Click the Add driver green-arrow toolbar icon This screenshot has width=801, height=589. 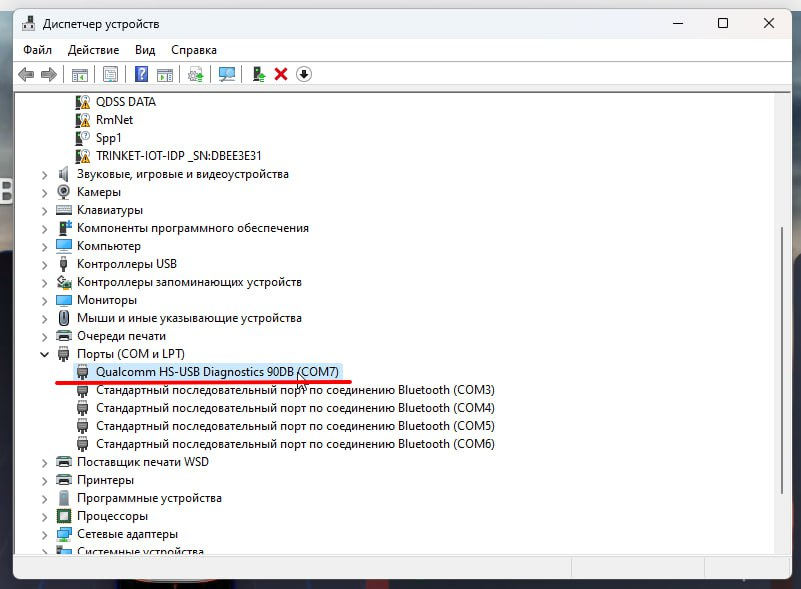259,75
